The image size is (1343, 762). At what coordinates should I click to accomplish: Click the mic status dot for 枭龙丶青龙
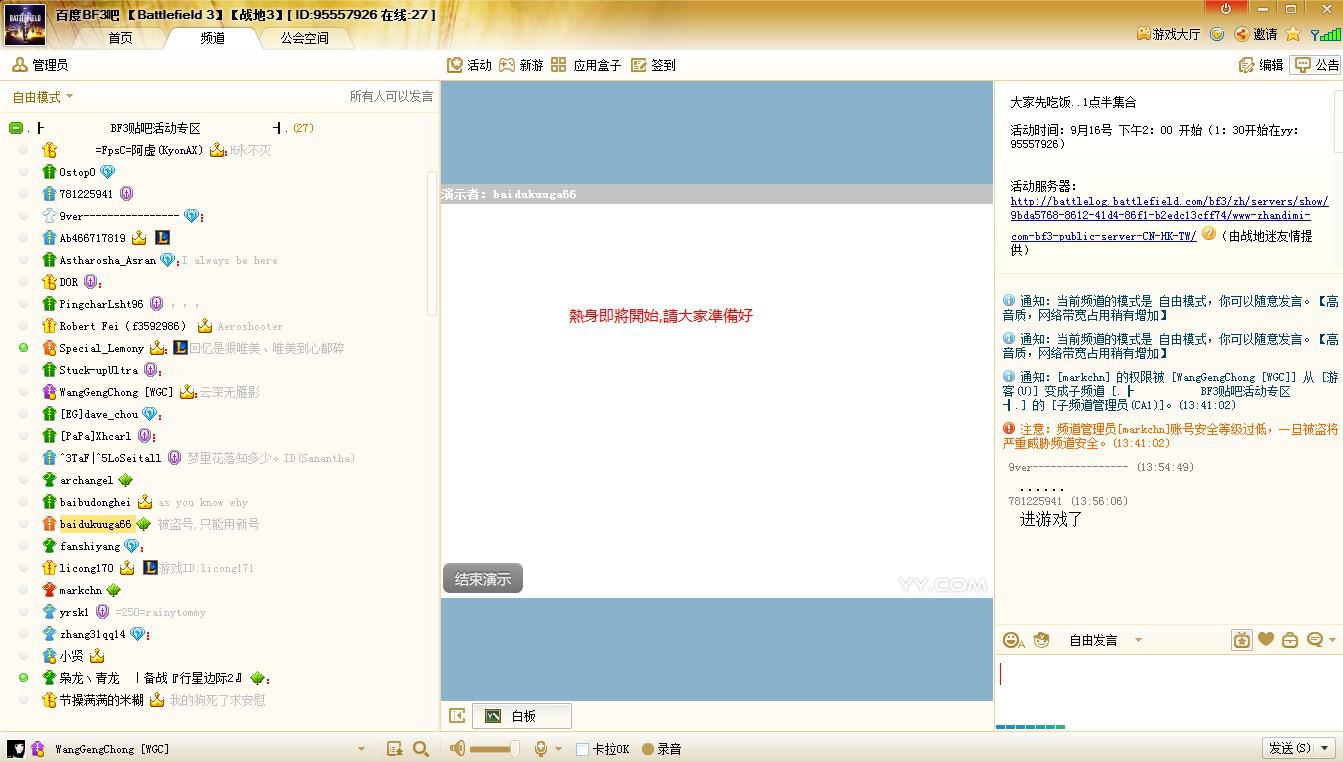point(24,678)
